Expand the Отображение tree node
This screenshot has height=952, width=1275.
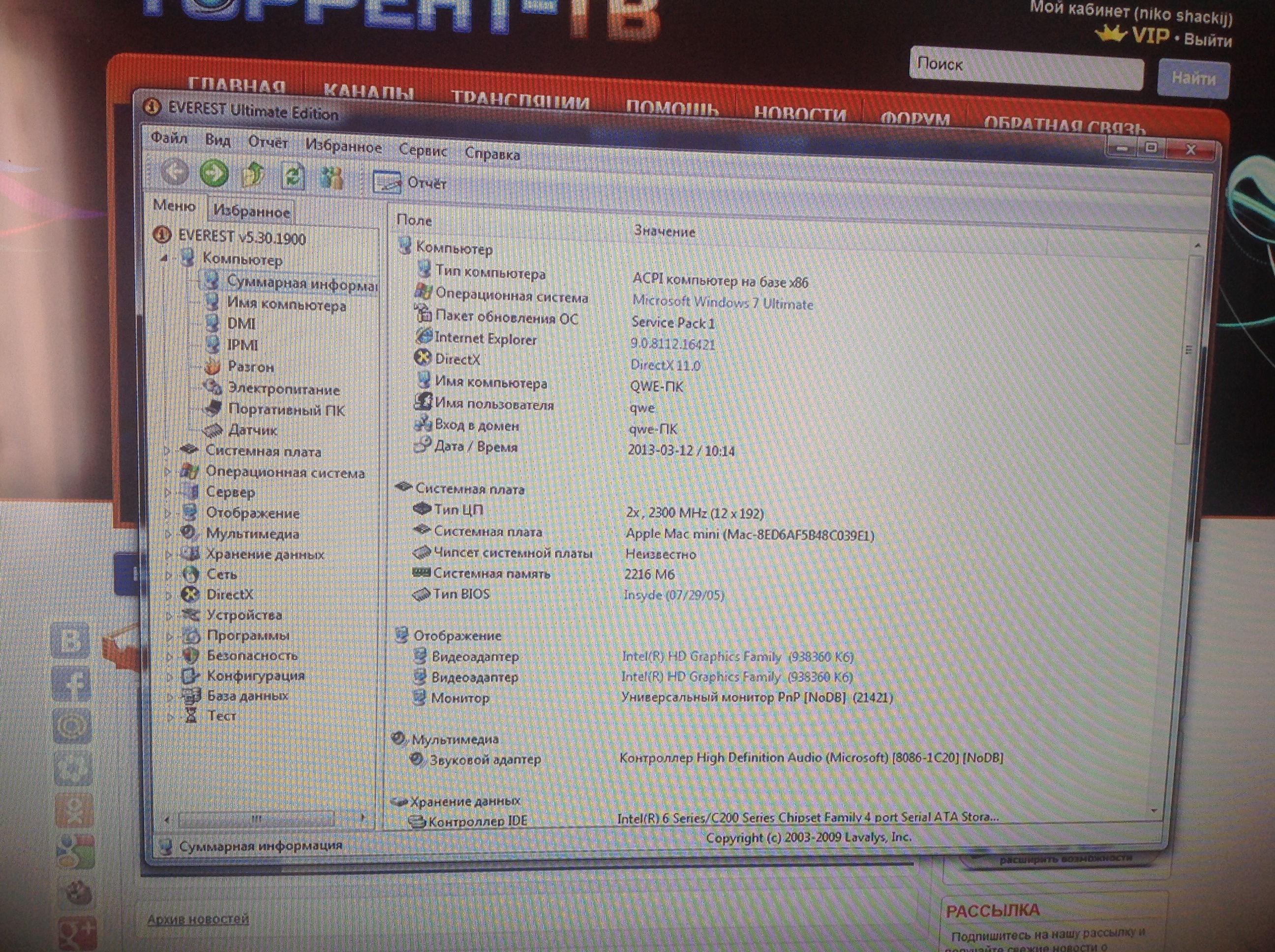click(168, 513)
